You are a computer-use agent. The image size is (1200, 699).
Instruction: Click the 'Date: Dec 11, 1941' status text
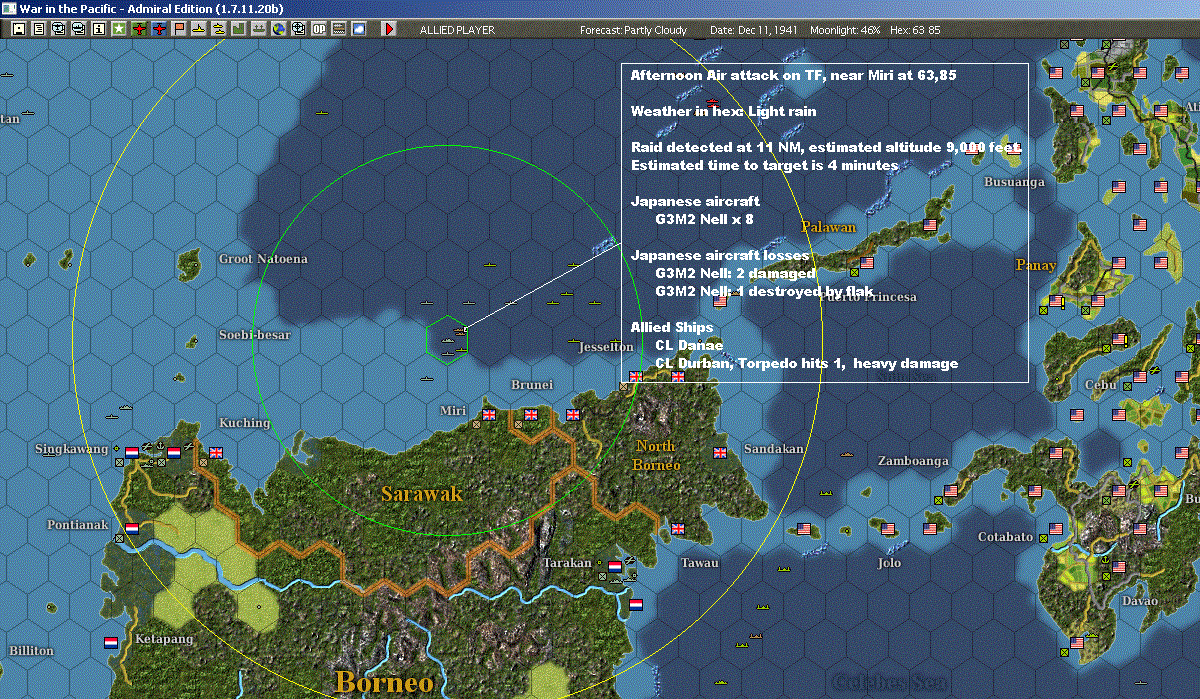[753, 30]
